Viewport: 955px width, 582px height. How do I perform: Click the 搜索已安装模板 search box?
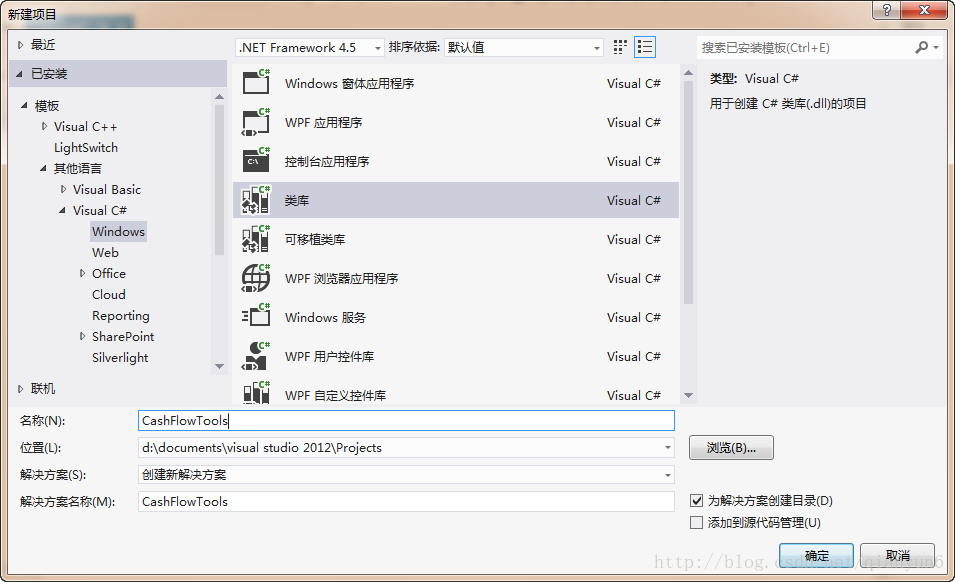point(804,47)
